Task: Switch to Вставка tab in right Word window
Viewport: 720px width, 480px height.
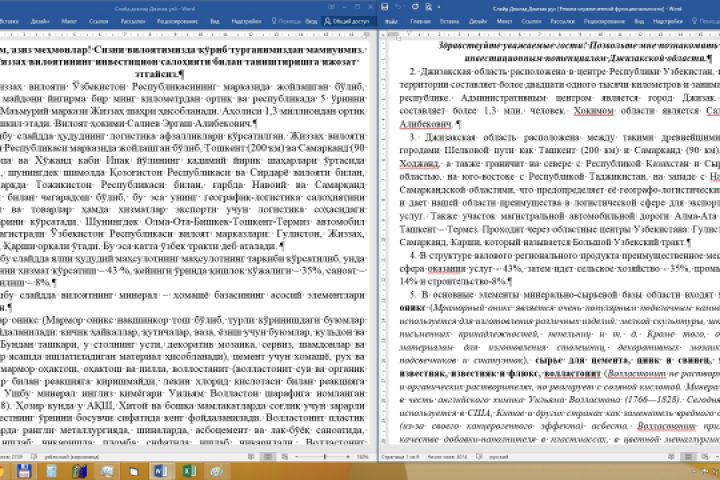Action: pos(449,21)
